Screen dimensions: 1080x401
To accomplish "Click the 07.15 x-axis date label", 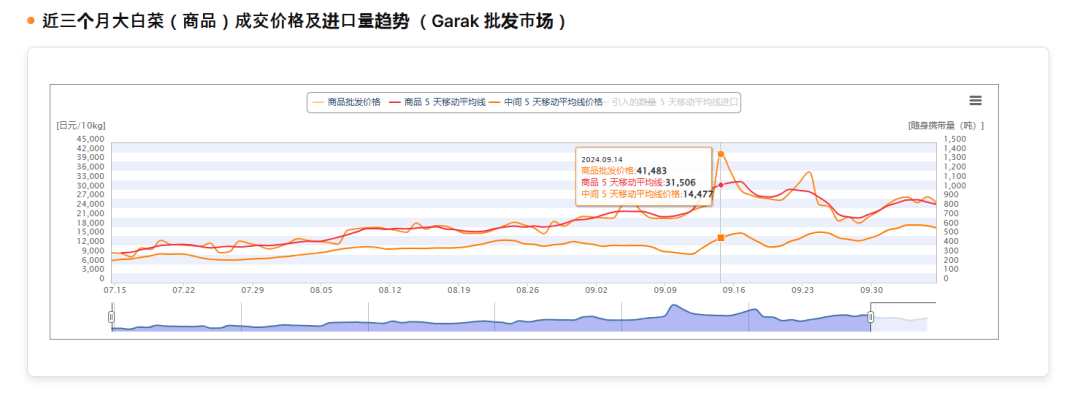I will (x=114, y=290).
